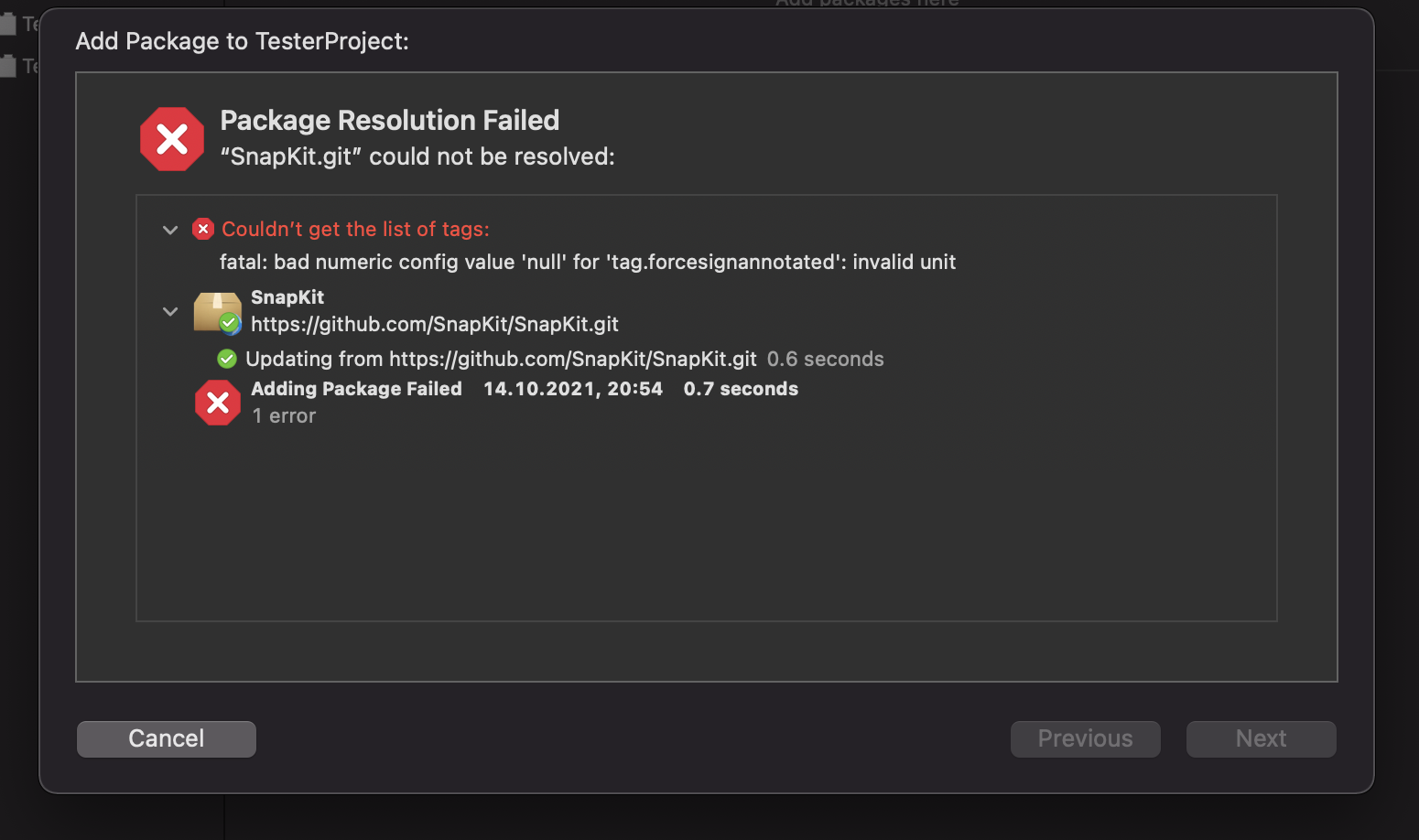
Task: Click the red X icon beside Adding Package Failed
Action: click(x=218, y=403)
